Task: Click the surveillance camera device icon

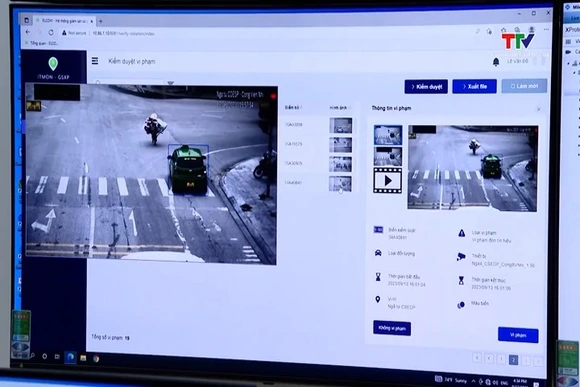Action: click(x=461, y=257)
